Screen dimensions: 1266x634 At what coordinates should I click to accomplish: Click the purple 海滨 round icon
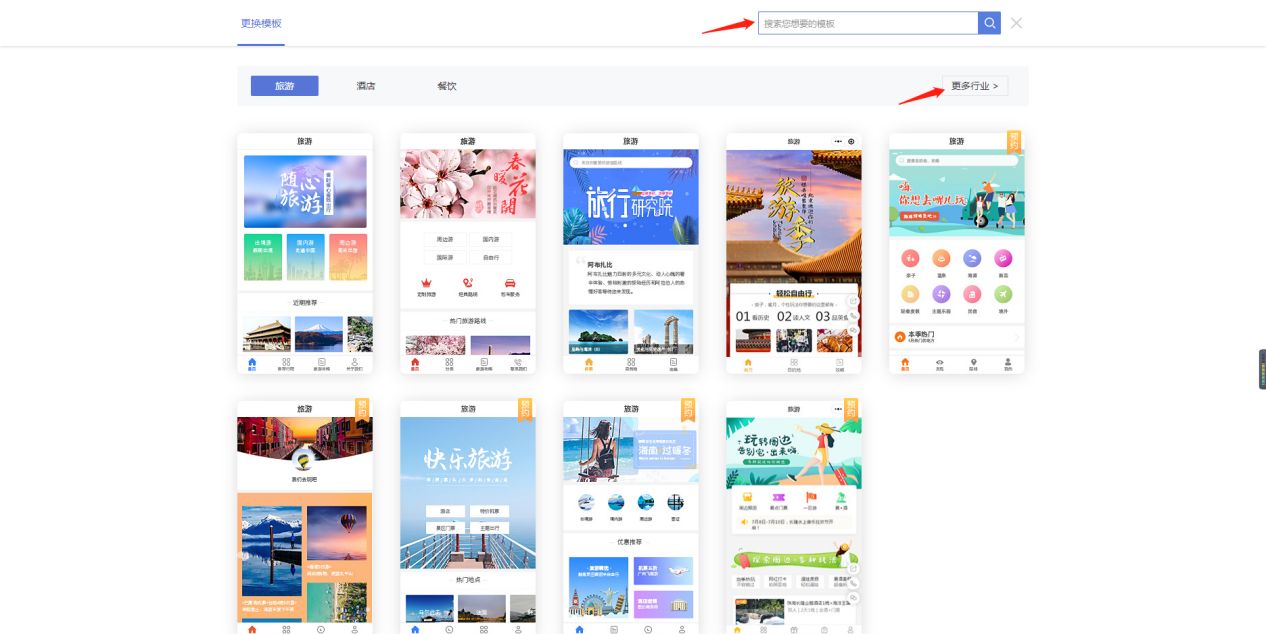tap(972, 258)
